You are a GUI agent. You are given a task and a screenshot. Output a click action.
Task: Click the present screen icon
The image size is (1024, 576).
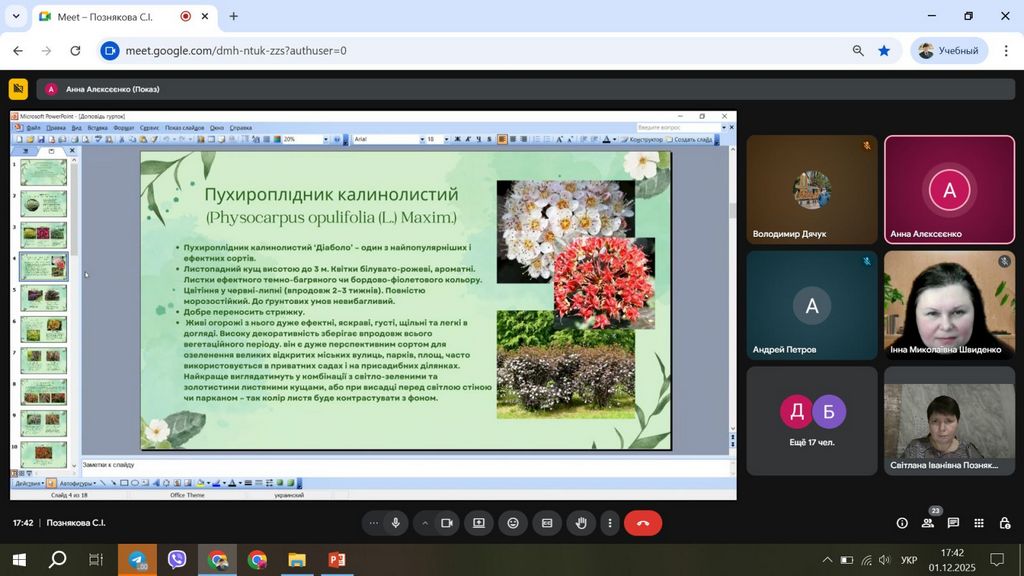pos(479,523)
